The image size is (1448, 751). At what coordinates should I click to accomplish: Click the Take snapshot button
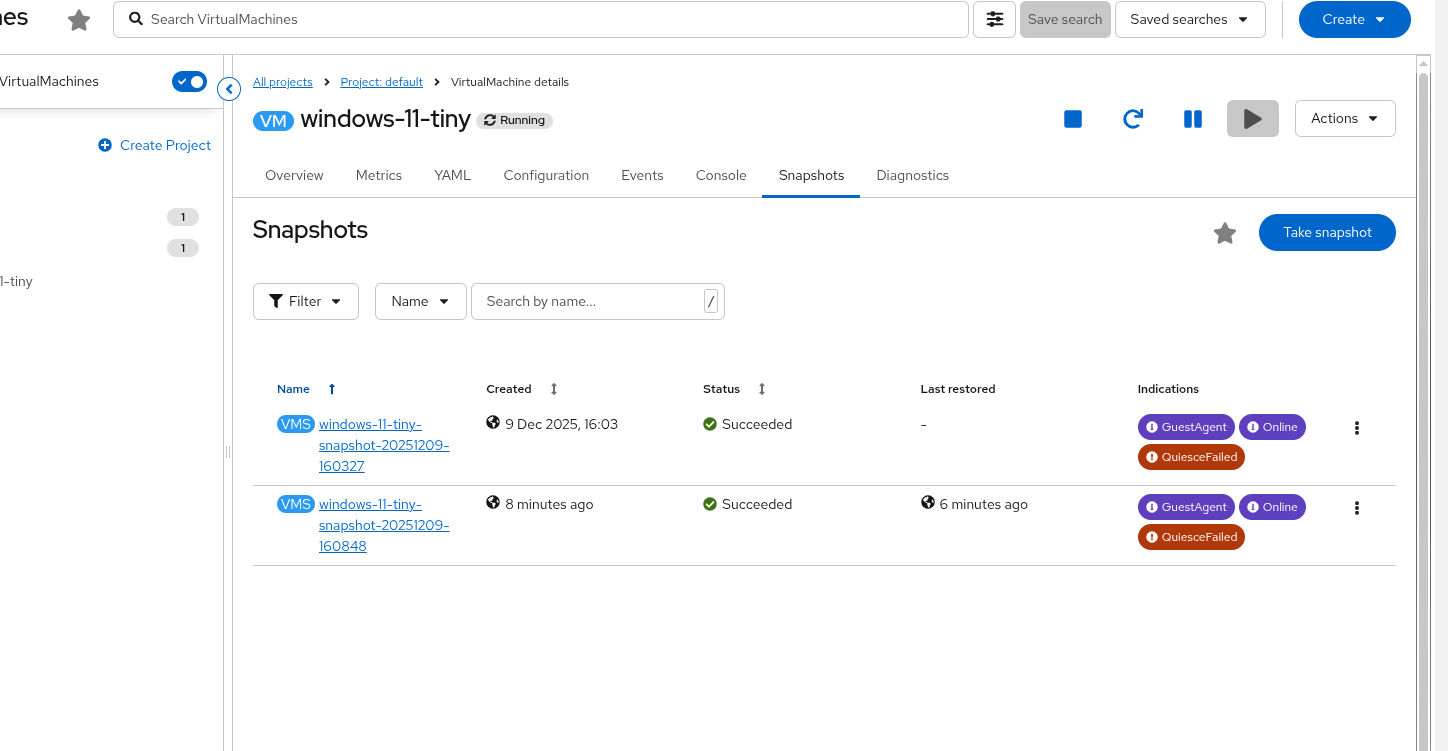click(1327, 232)
